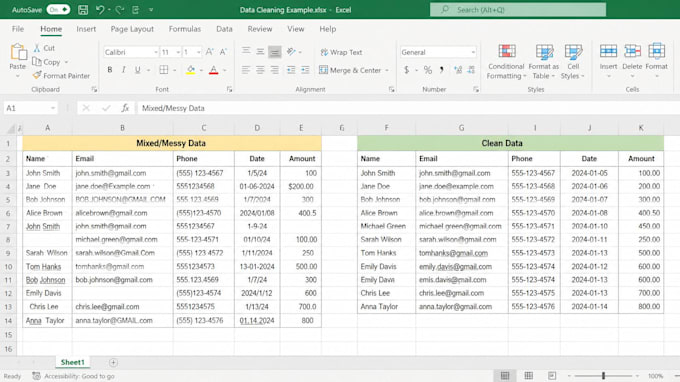Open the File menu tab

click(18, 29)
